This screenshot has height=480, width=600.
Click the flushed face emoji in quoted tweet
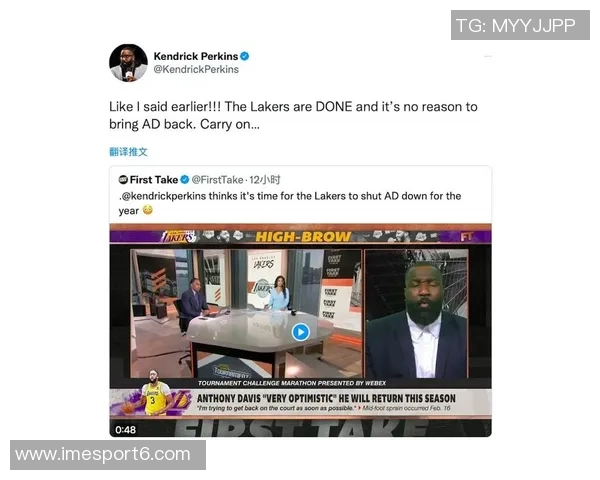(x=147, y=210)
